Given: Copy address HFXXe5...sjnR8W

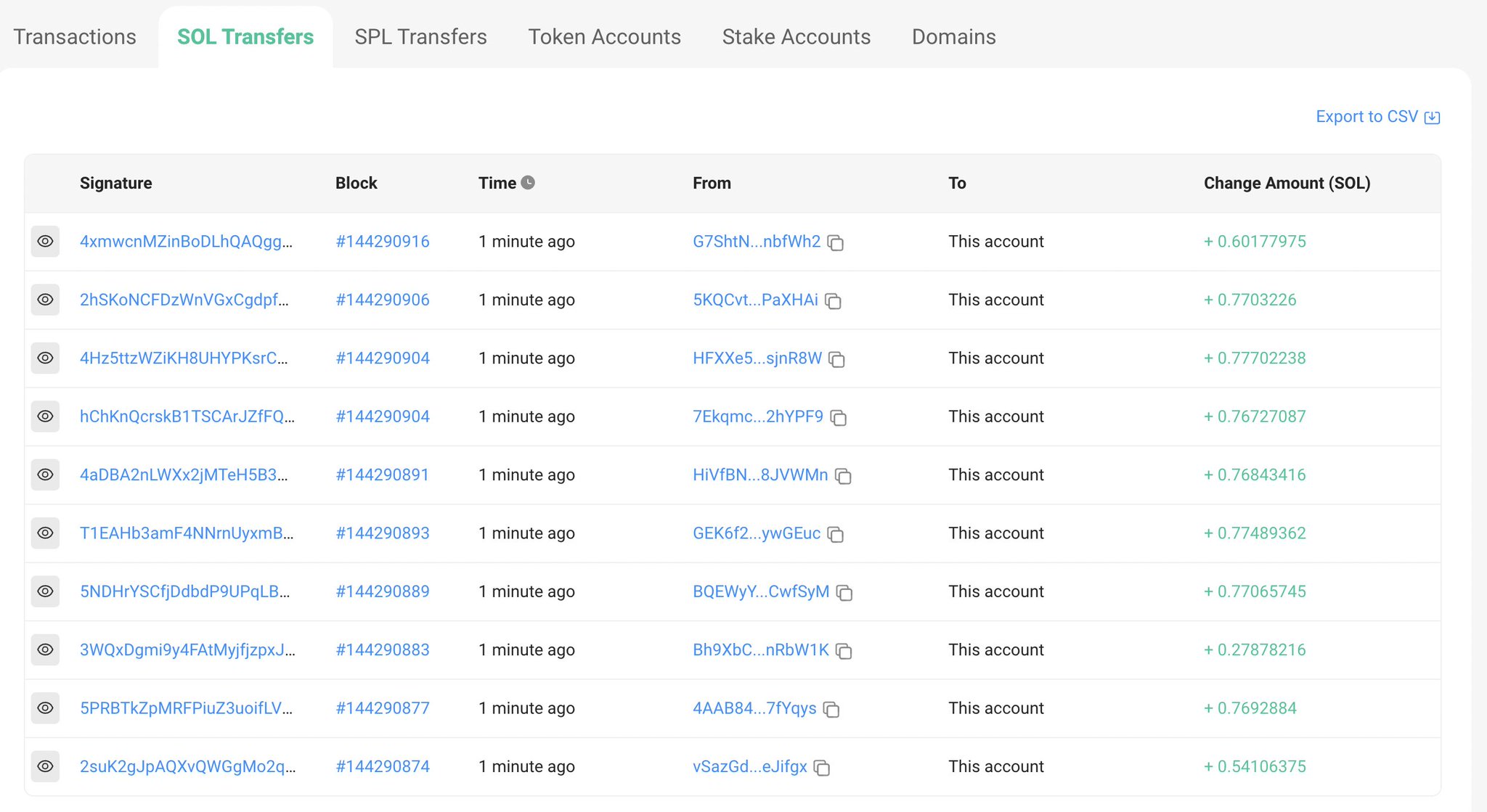Looking at the screenshot, I should pos(837,359).
